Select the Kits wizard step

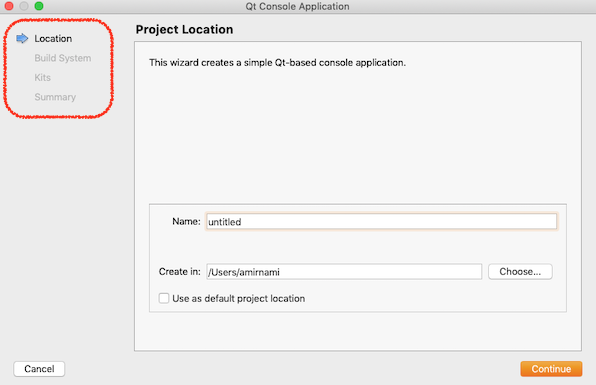(43, 78)
